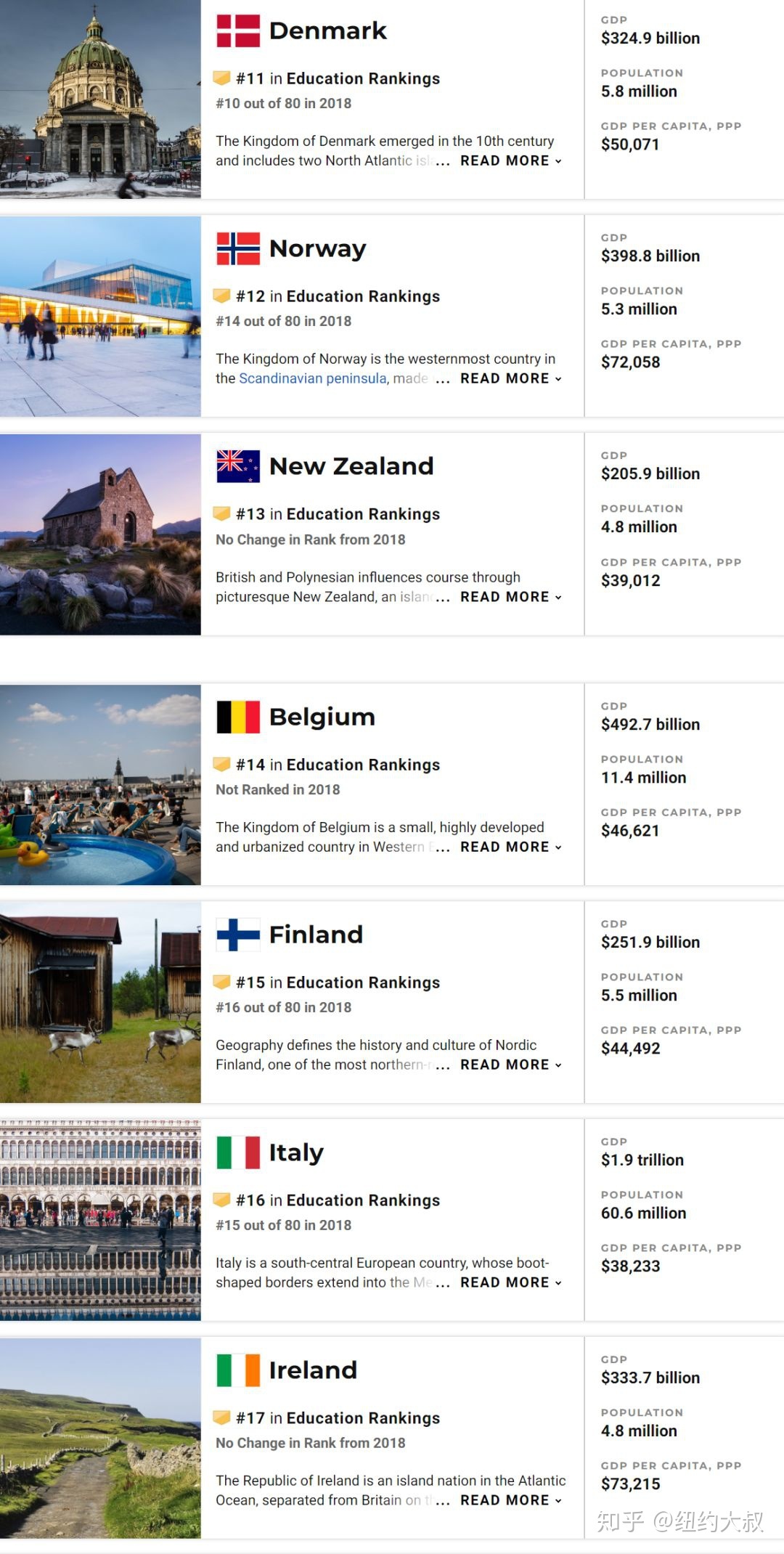Viewport: 784px width, 1554px height.
Task: Open the Finland country title
Action: [316, 935]
